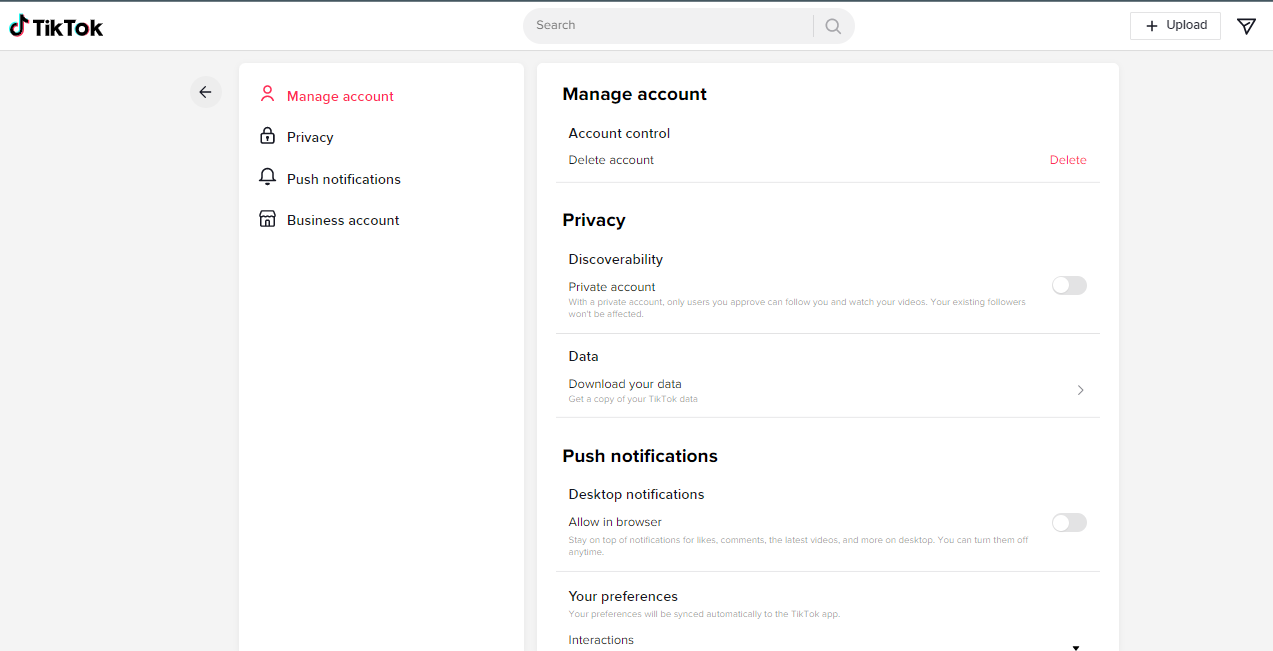Click the Discoverability heading

click(x=616, y=259)
